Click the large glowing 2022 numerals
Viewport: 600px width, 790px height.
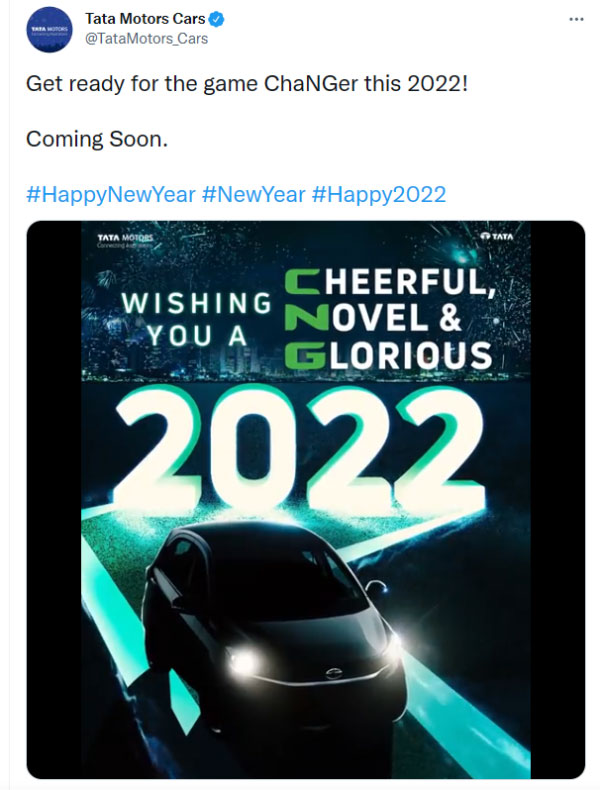pos(300,448)
